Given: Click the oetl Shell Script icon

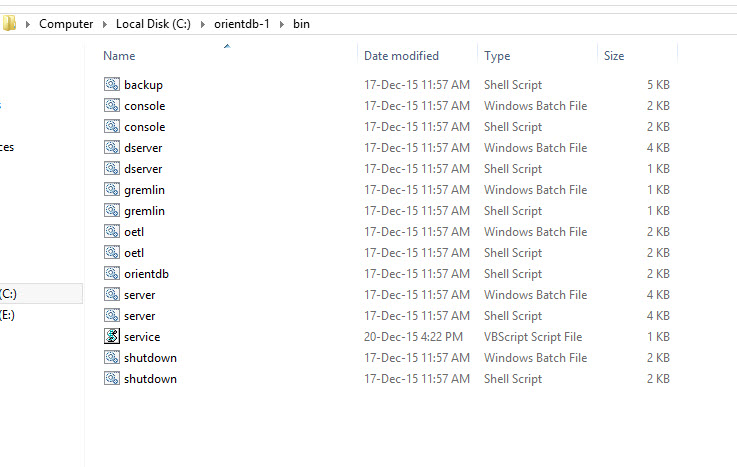Looking at the screenshot, I should [x=112, y=252].
